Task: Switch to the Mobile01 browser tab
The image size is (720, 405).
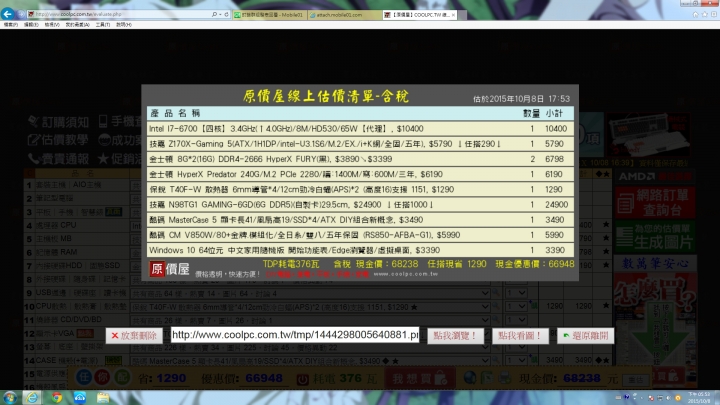Action: pyautogui.click(x=269, y=15)
